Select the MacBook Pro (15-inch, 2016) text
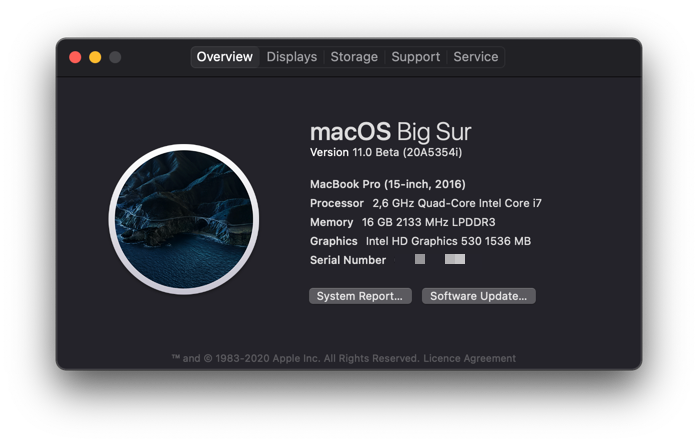 coord(388,184)
